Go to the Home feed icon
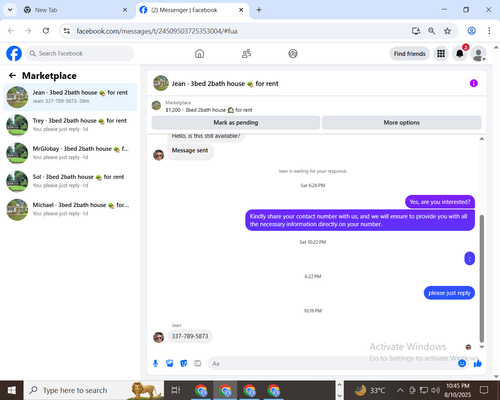This screenshot has height=400, width=500. [199, 53]
